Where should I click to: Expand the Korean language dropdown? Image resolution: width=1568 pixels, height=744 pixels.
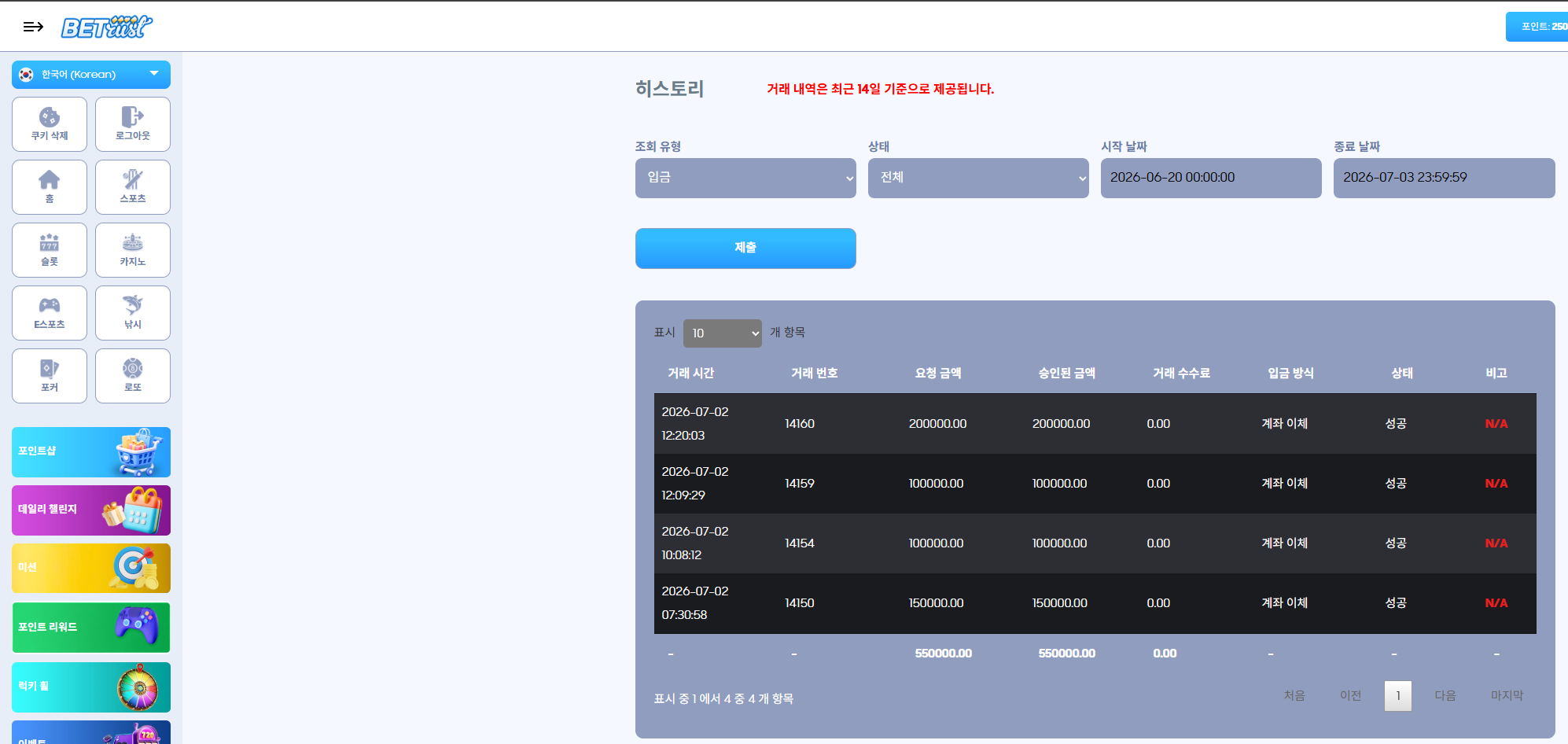pos(91,75)
